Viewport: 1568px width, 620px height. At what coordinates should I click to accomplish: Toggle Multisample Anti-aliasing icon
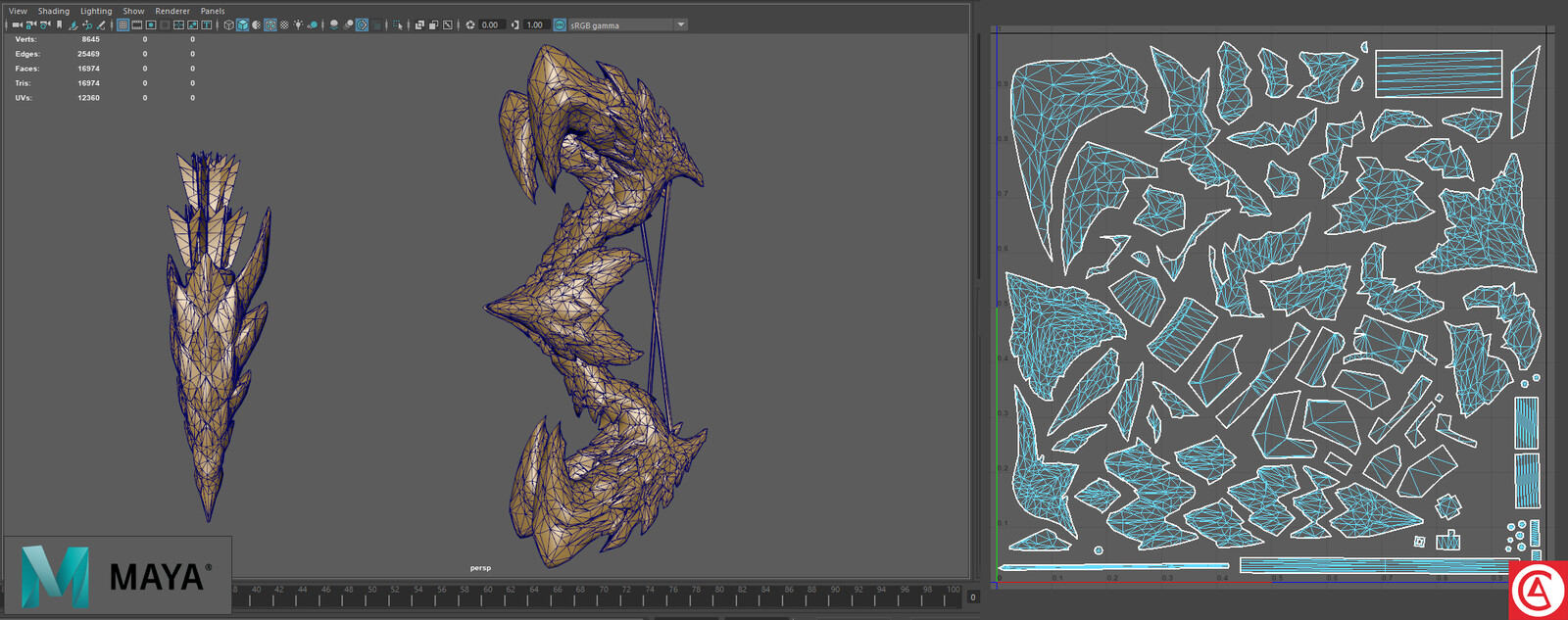362,24
